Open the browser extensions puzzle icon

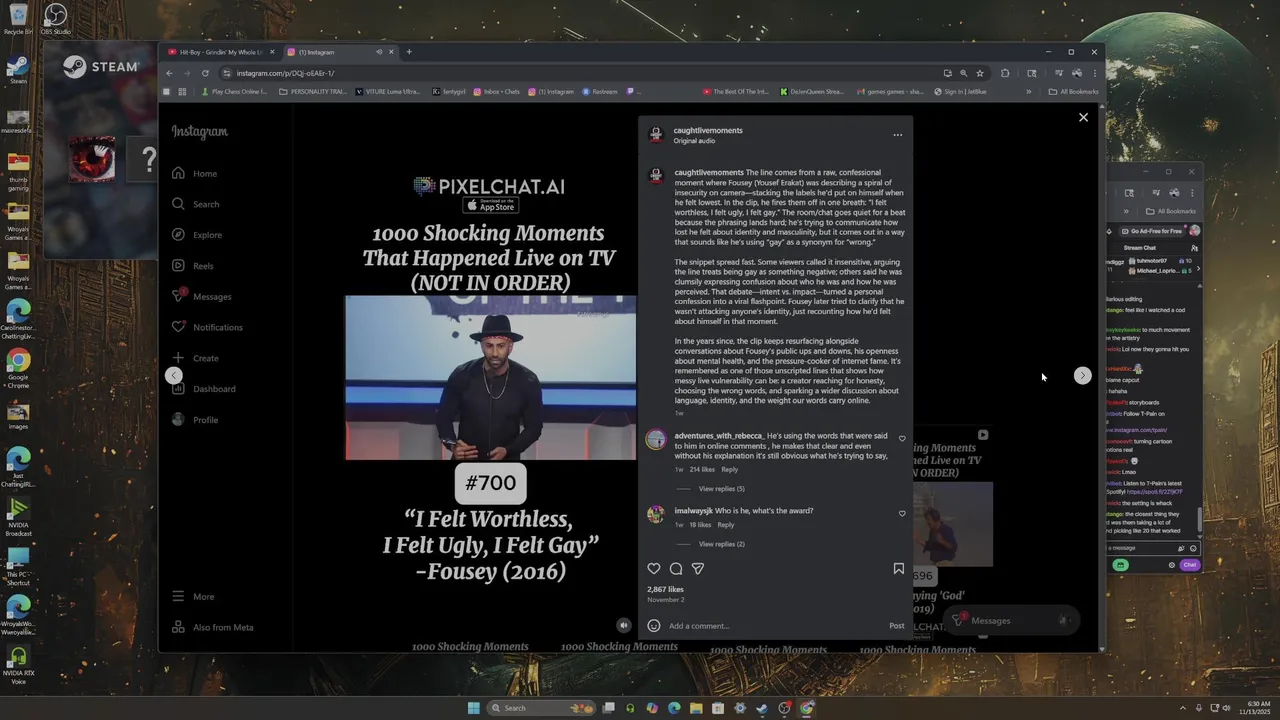click(1005, 73)
